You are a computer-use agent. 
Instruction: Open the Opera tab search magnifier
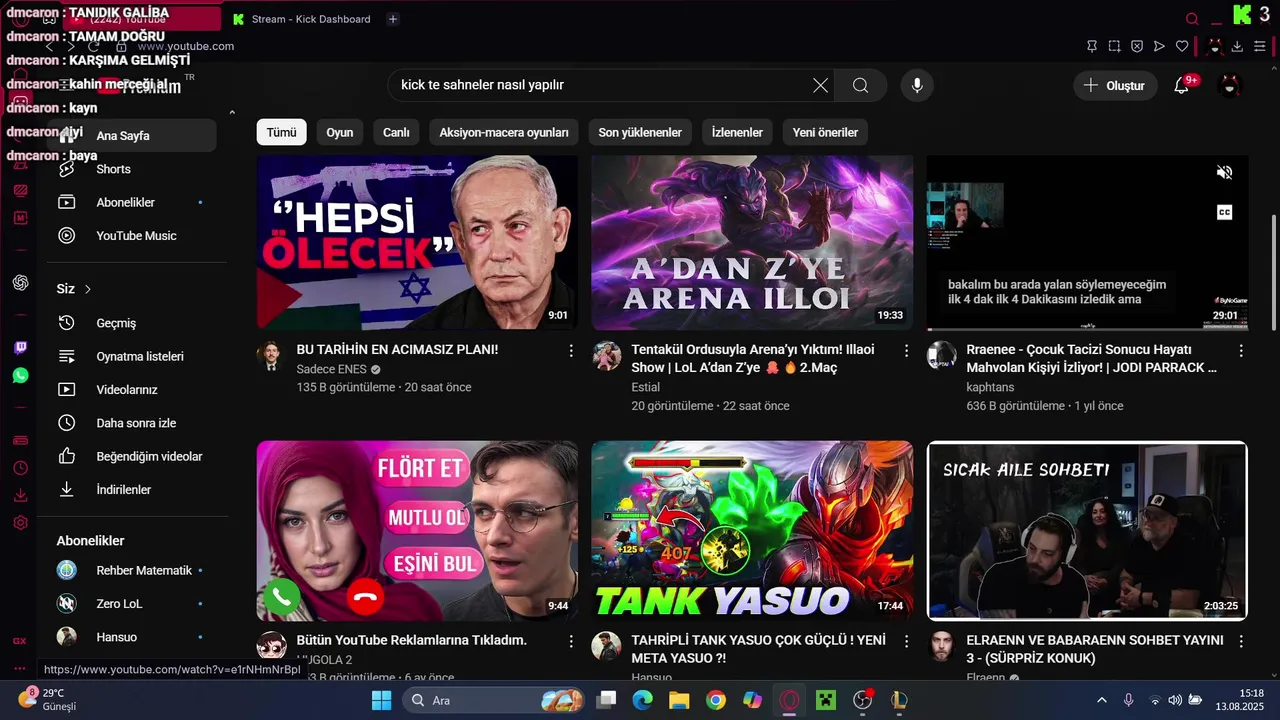pyautogui.click(x=1192, y=19)
